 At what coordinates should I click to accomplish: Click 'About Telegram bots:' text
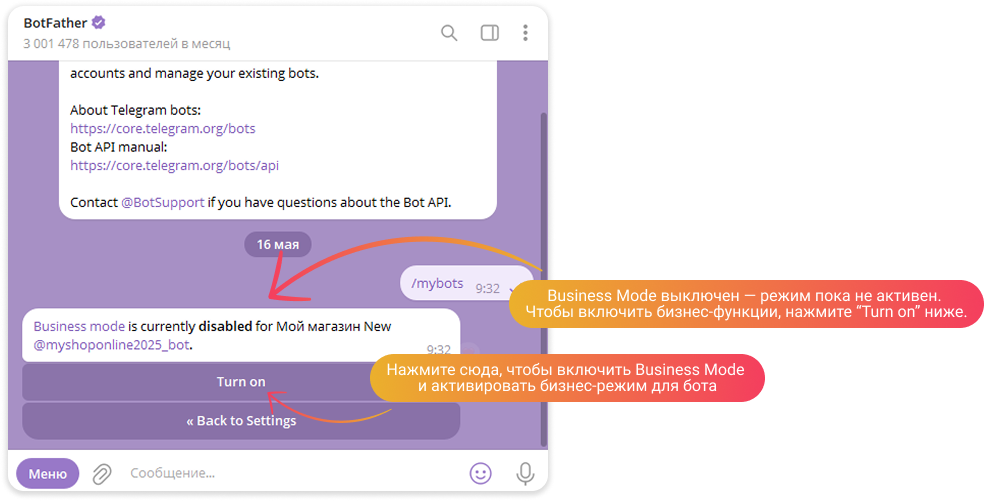pyautogui.click(x=135, y=110)
